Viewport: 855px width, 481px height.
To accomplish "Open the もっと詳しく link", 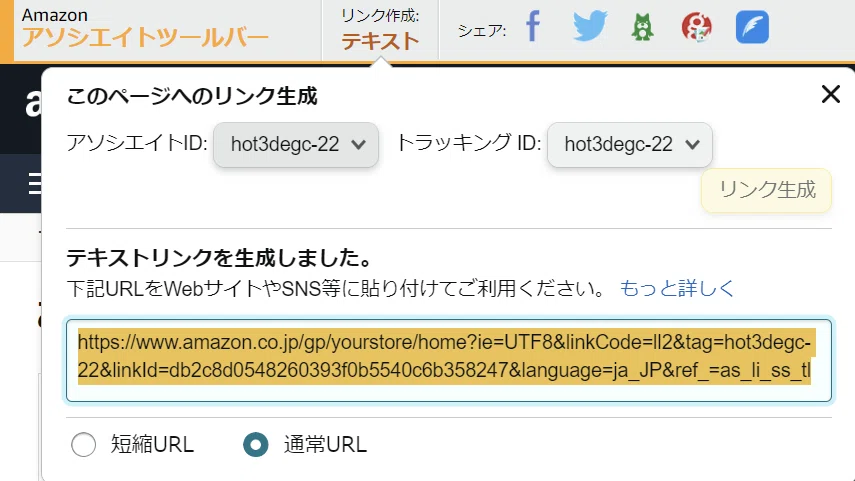I will (677, 288).
